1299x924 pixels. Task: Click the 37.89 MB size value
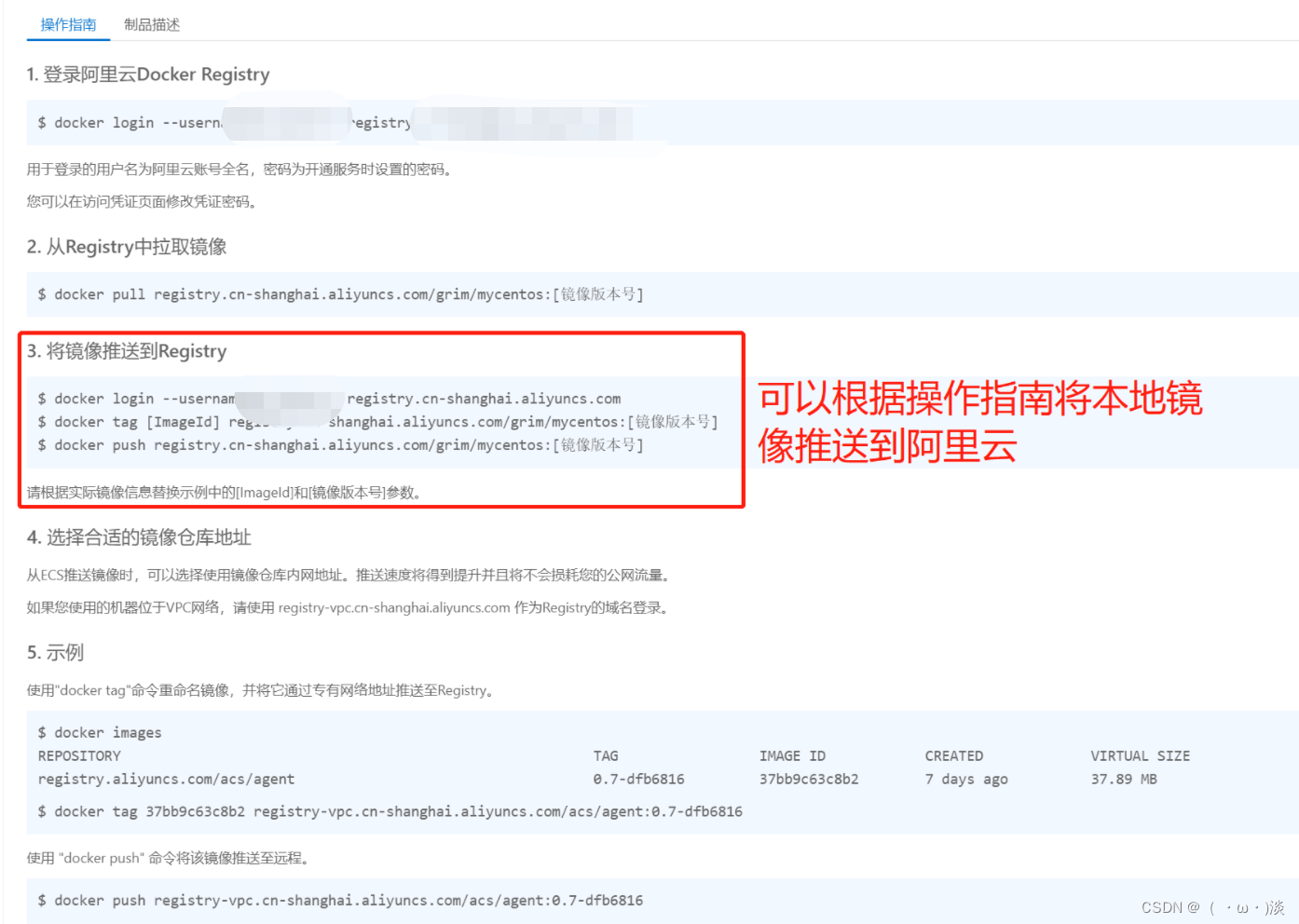[1124, 780]
